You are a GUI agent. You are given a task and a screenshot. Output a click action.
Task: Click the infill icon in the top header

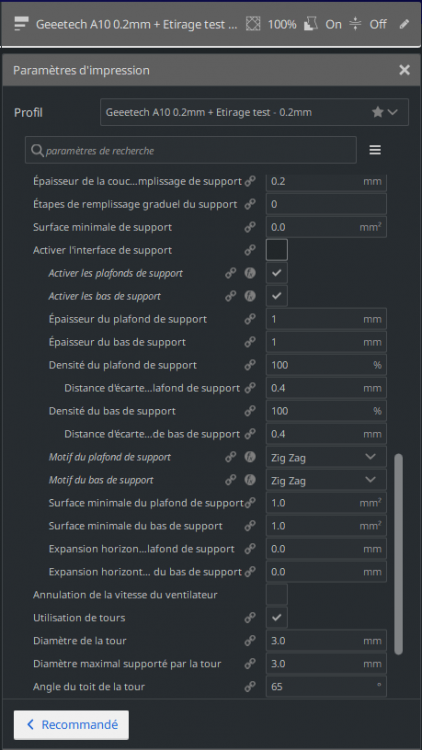pos(252,24)
